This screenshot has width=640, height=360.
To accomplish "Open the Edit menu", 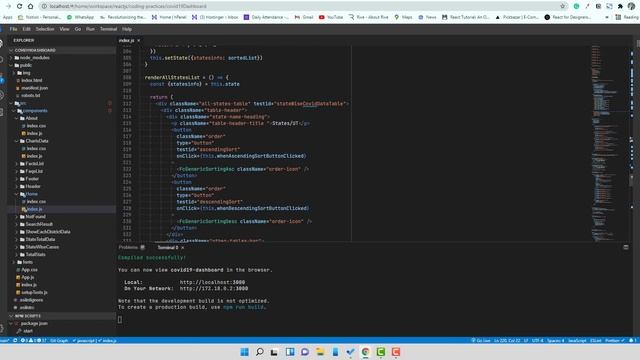I will tap(27, 29).
